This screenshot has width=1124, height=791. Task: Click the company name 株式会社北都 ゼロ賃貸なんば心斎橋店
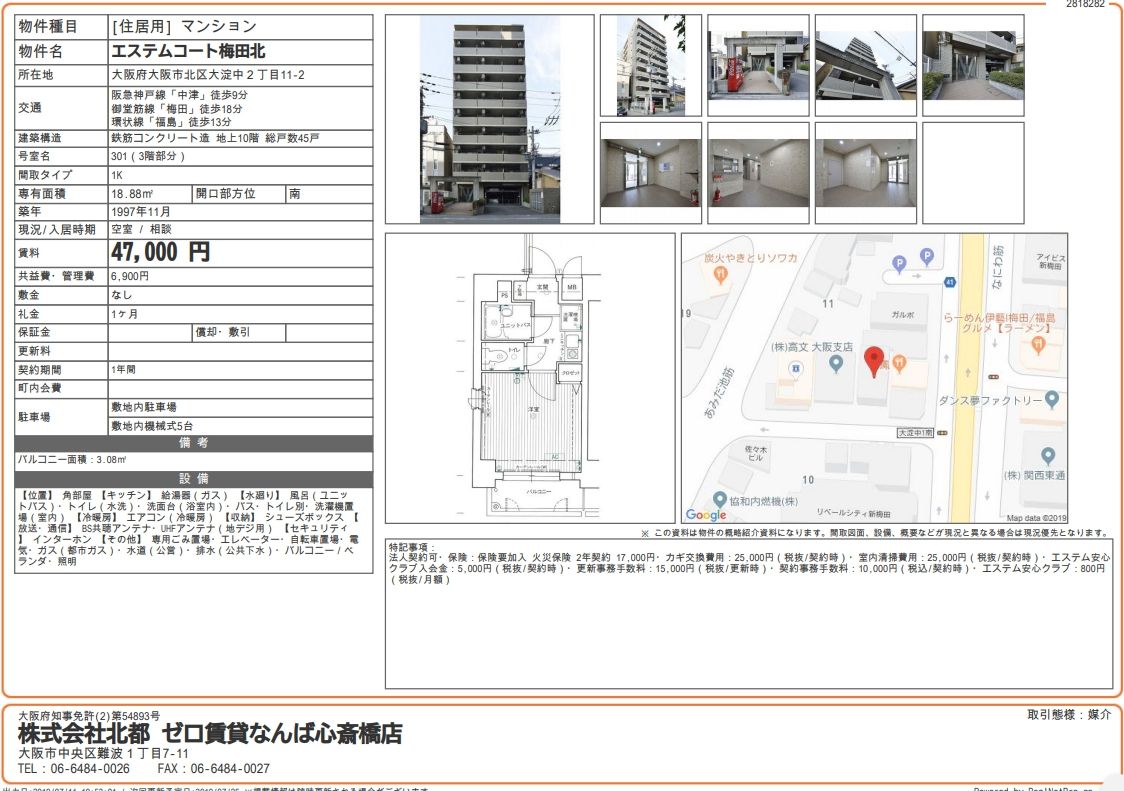point(210,734)
